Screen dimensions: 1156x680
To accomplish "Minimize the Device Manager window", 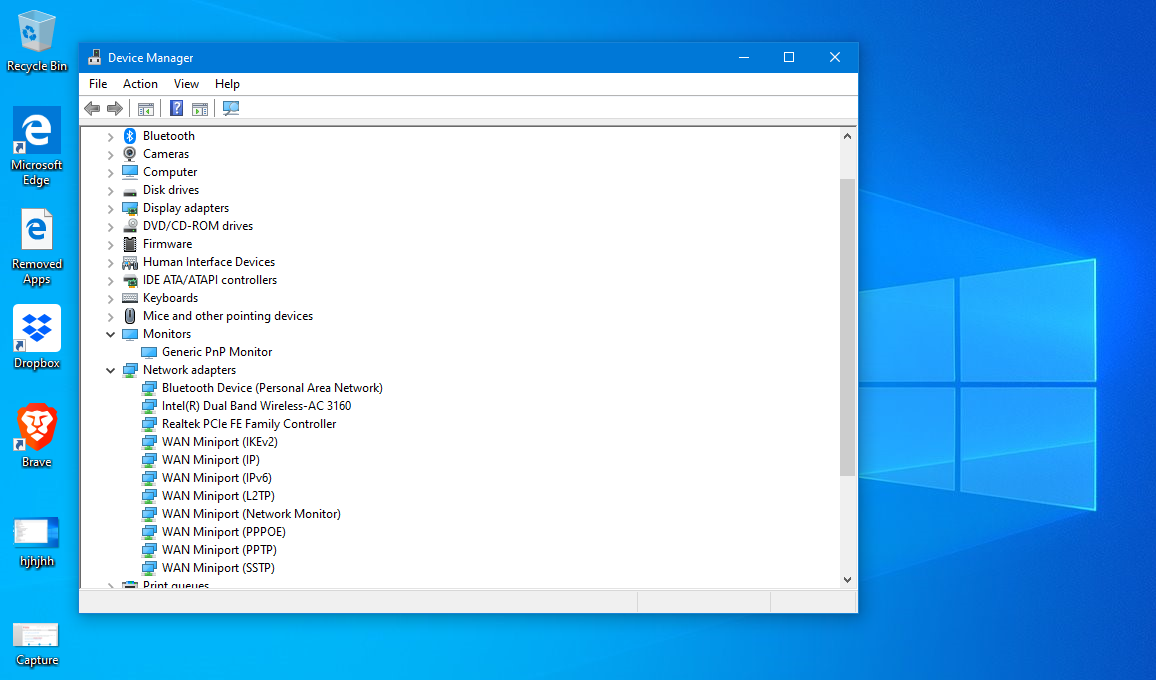I will pyautogui.click(x=744, y=58).
